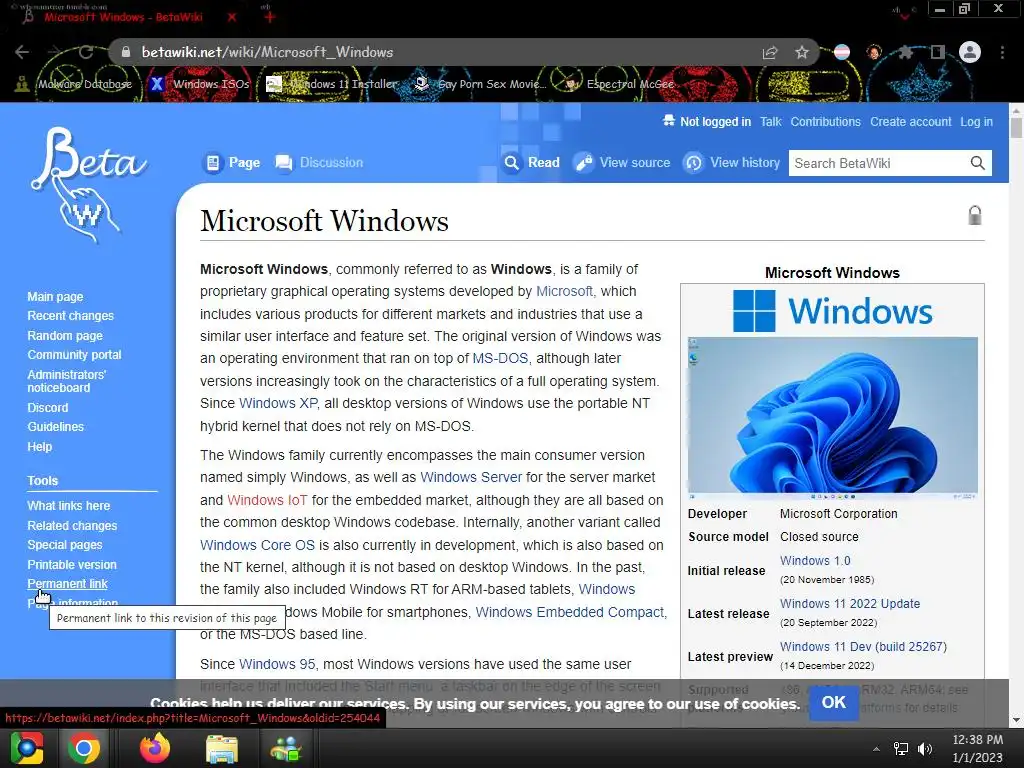Toggle the browser side panel icon

(x=938, y=52)
